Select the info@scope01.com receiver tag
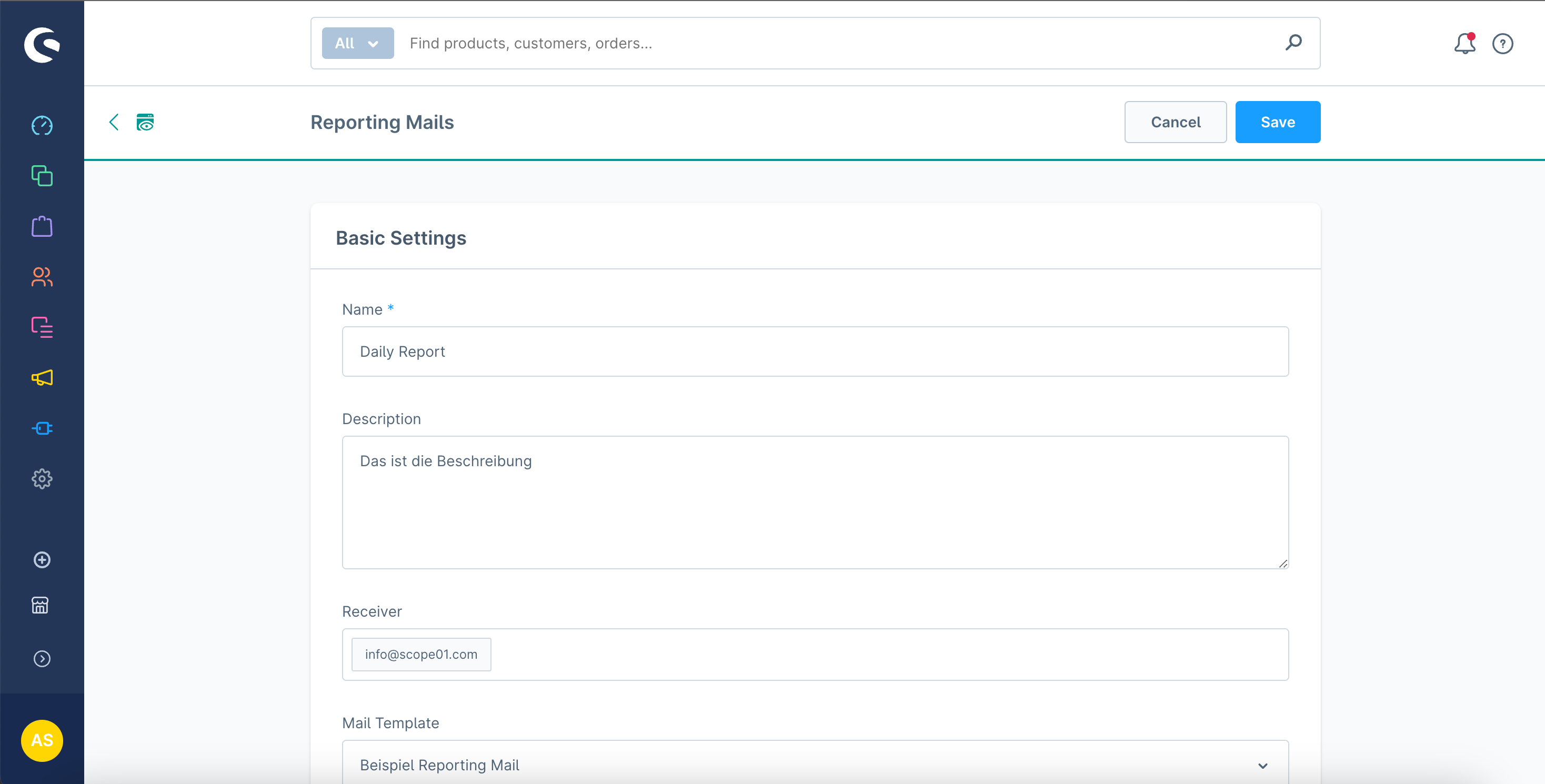The image size is (1545, 784). [421, 655]
